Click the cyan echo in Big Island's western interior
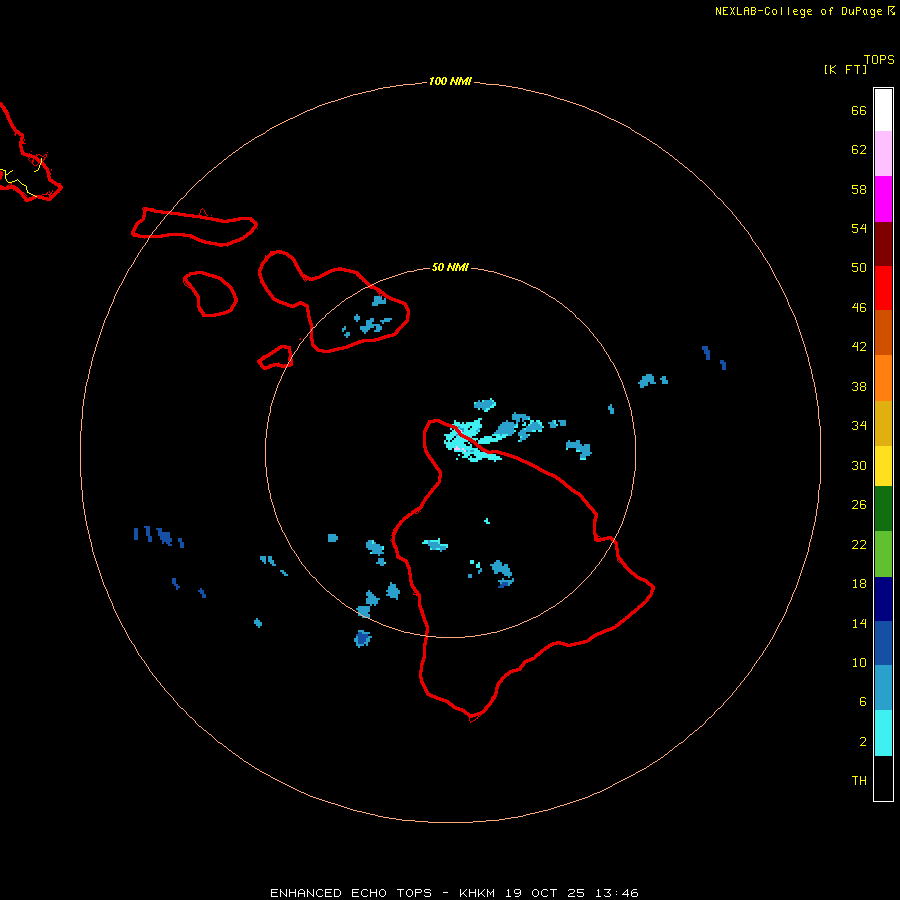 coord(435,544)
